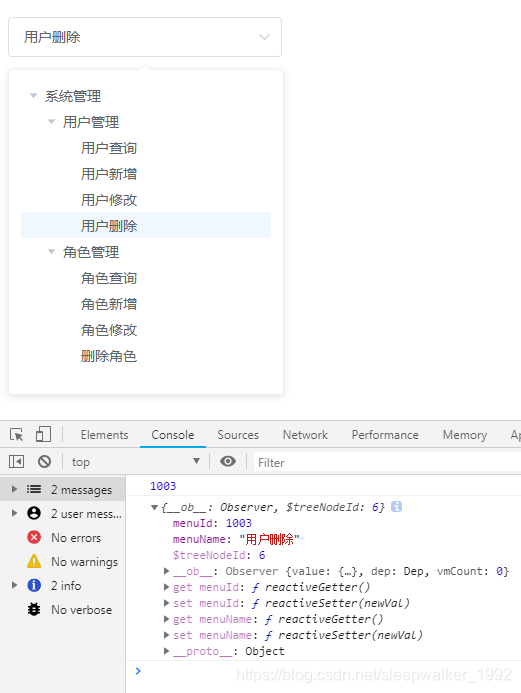
Task: Expand the set menuId reactiveSetter entry
Action: (x=167, y=603)
